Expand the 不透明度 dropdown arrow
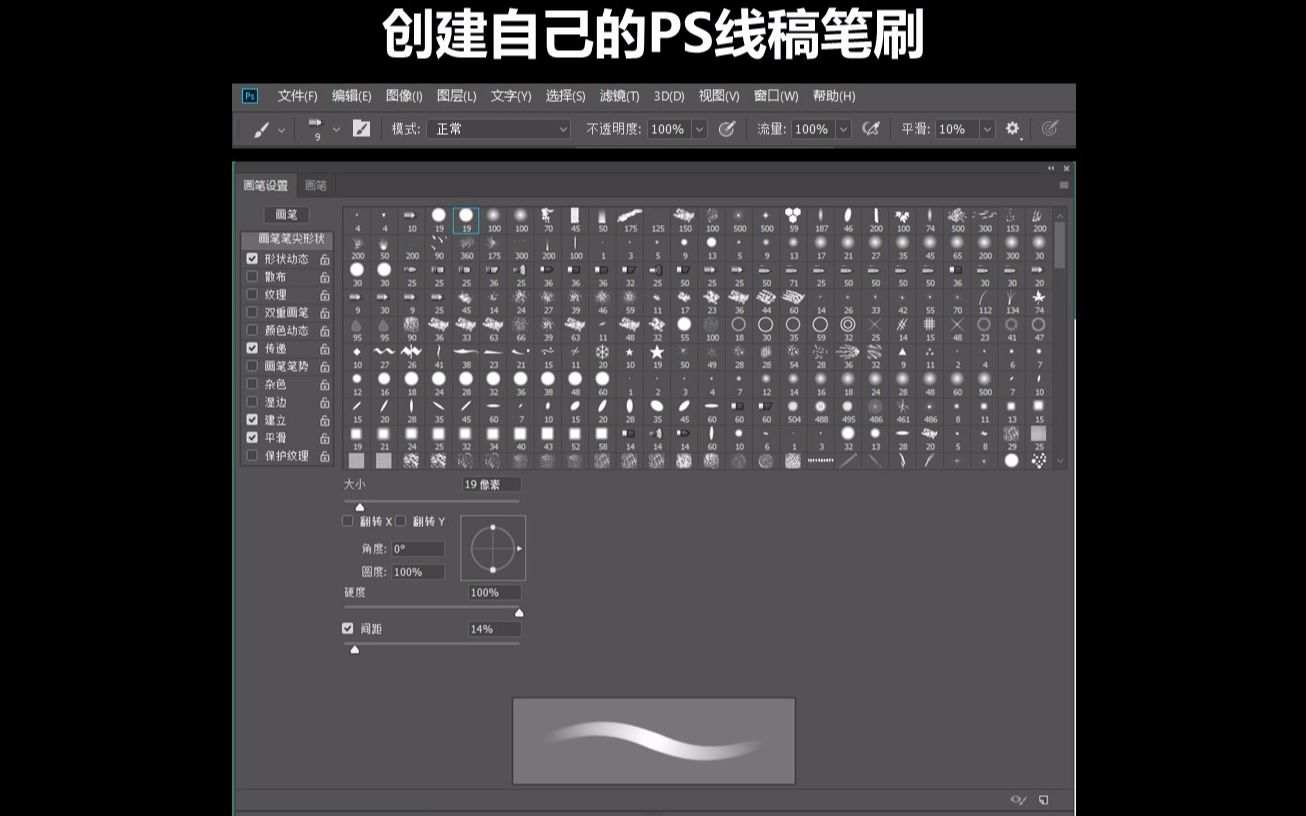Image resolution: width=1306 pixels, height=816 pixels. (x=699, y=129)
